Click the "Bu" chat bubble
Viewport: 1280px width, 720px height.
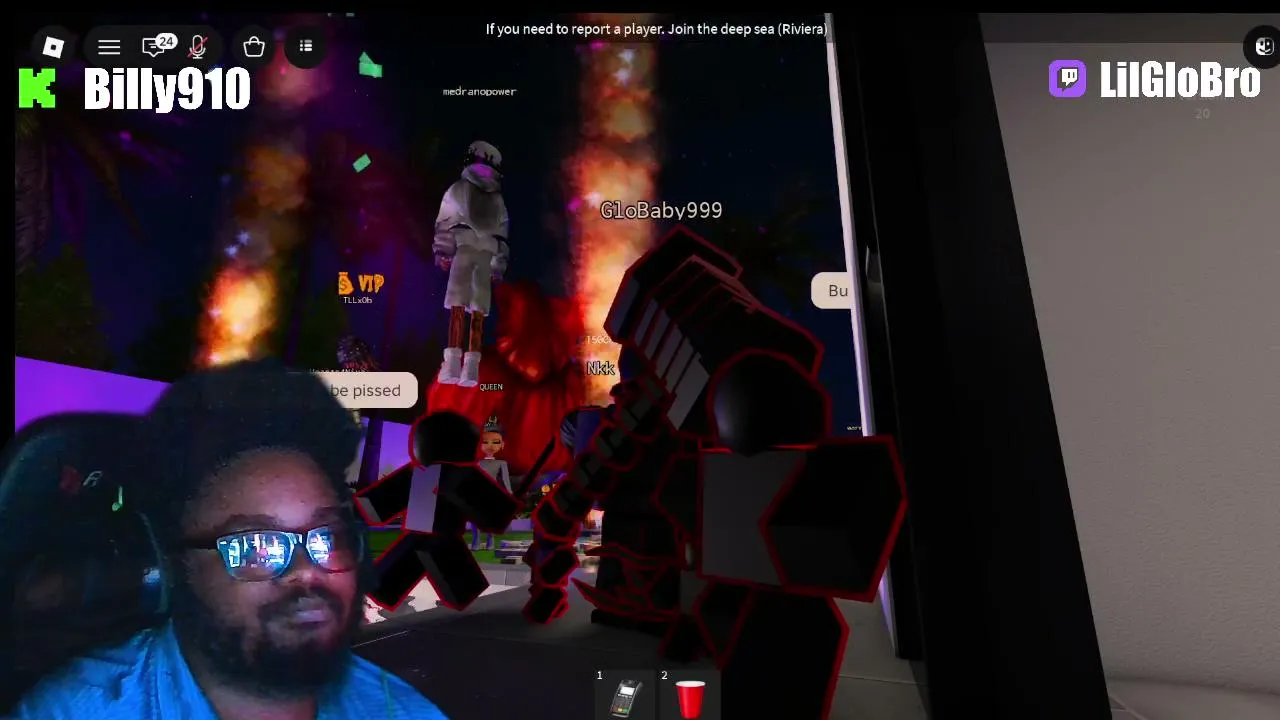coord(832,291)
